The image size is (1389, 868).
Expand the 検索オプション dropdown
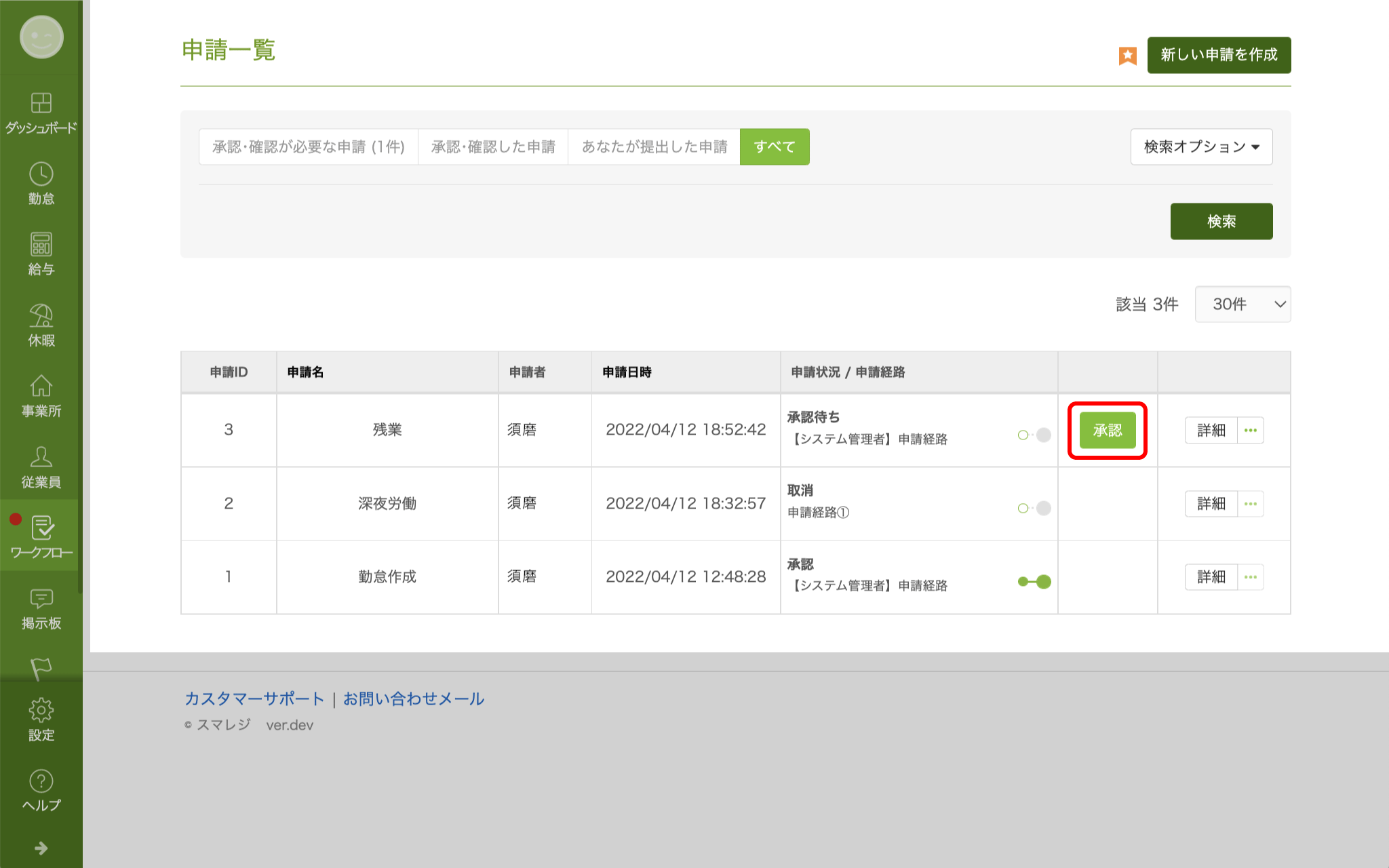[x=1201, y=146]
